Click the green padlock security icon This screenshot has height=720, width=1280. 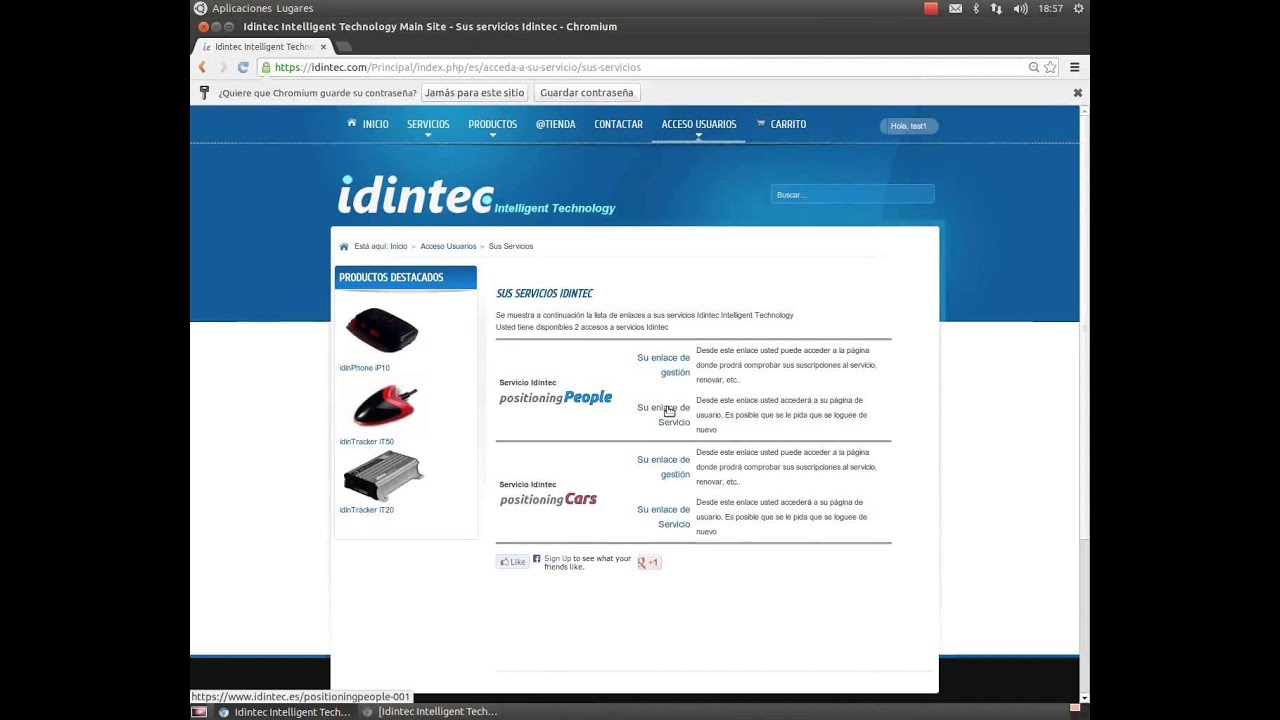pos(266,67)
